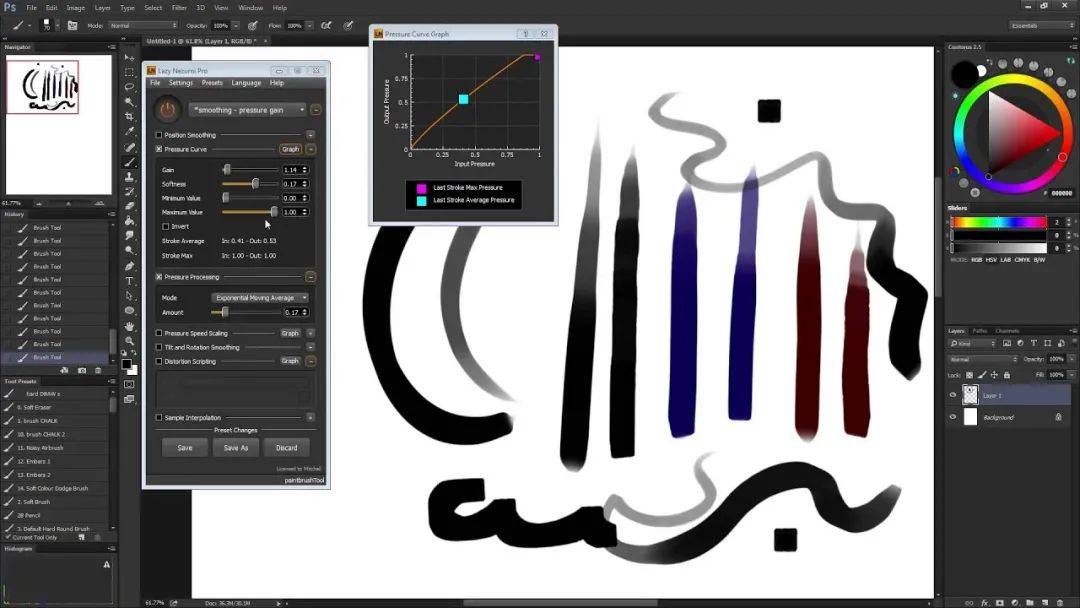
Task: Select the Pen tool
Action: (129, 267)
